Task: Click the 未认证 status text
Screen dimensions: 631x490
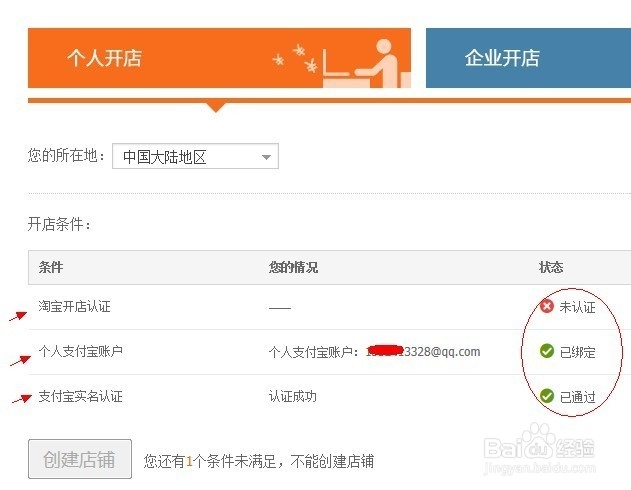Action: 577,307
